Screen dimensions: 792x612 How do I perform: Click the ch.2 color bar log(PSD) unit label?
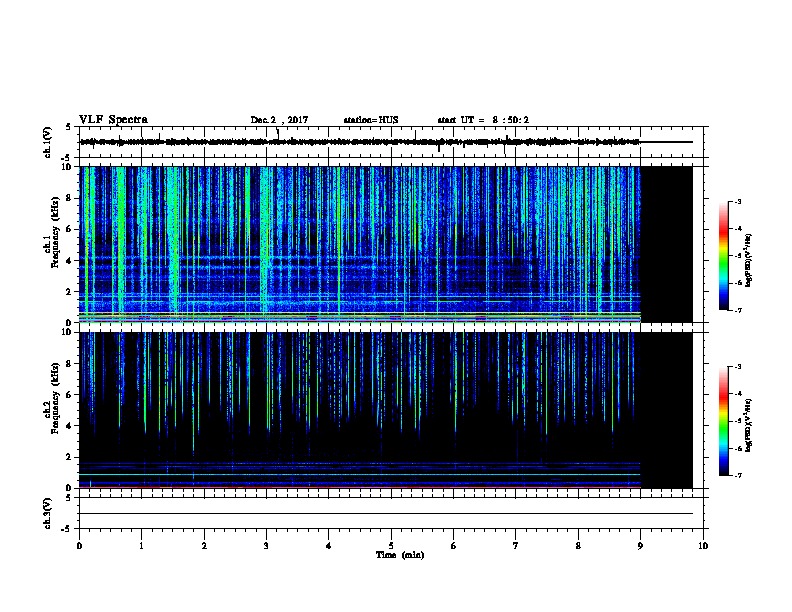(749, 425)
